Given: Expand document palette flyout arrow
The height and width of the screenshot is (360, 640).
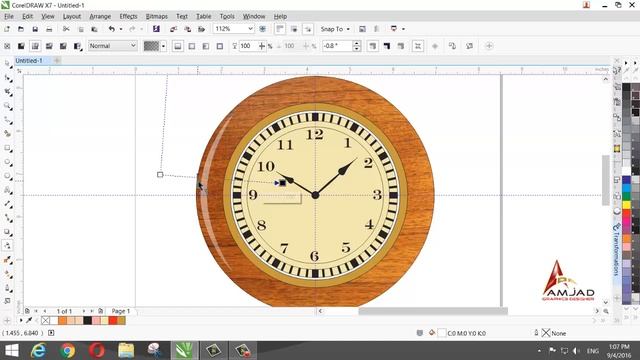Looking at the screenshot, I should tap(21, 320).
